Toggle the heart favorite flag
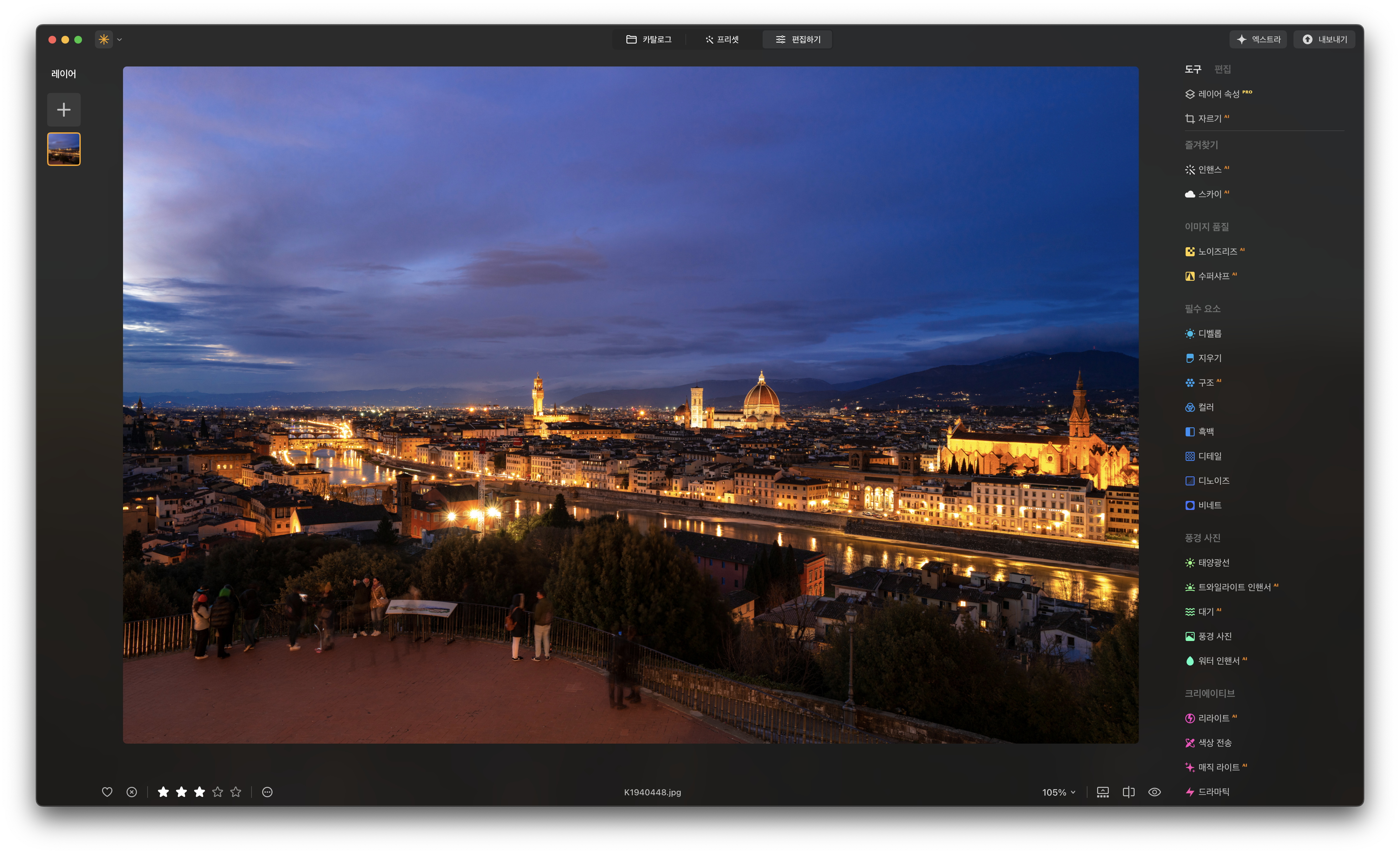Image resolution: width=1400 pixels, height=854 pixels. click(107, 792)
